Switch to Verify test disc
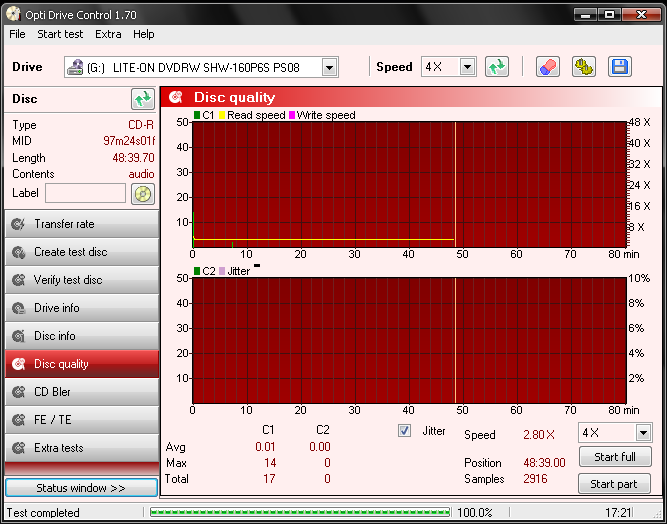Image resolution: width=667 pixels, height=524 pixels. [82, 280]
